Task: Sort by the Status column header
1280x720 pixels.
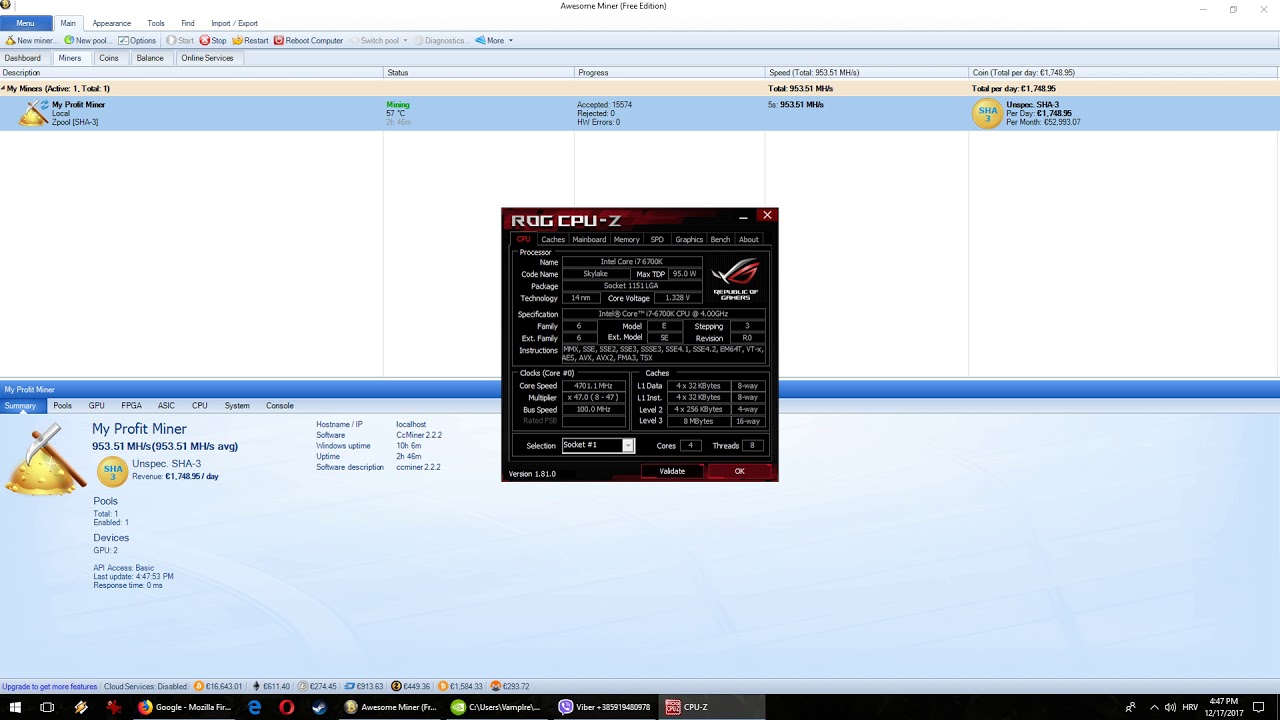Action: click(479, 73)
